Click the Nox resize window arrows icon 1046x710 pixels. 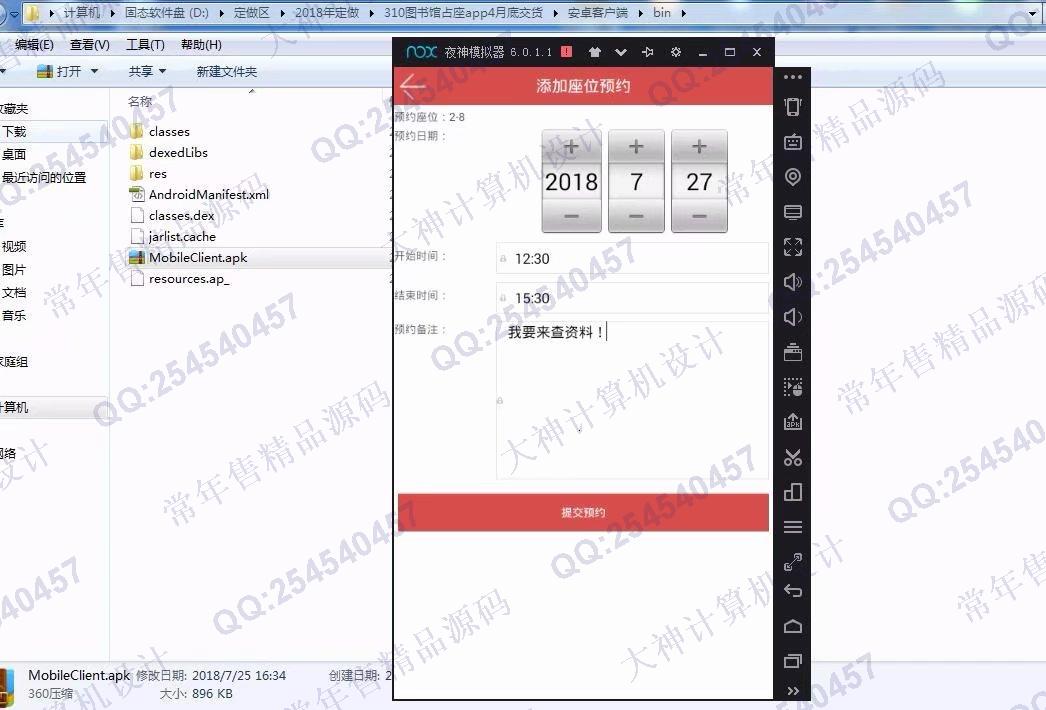[x=793, y=562]
